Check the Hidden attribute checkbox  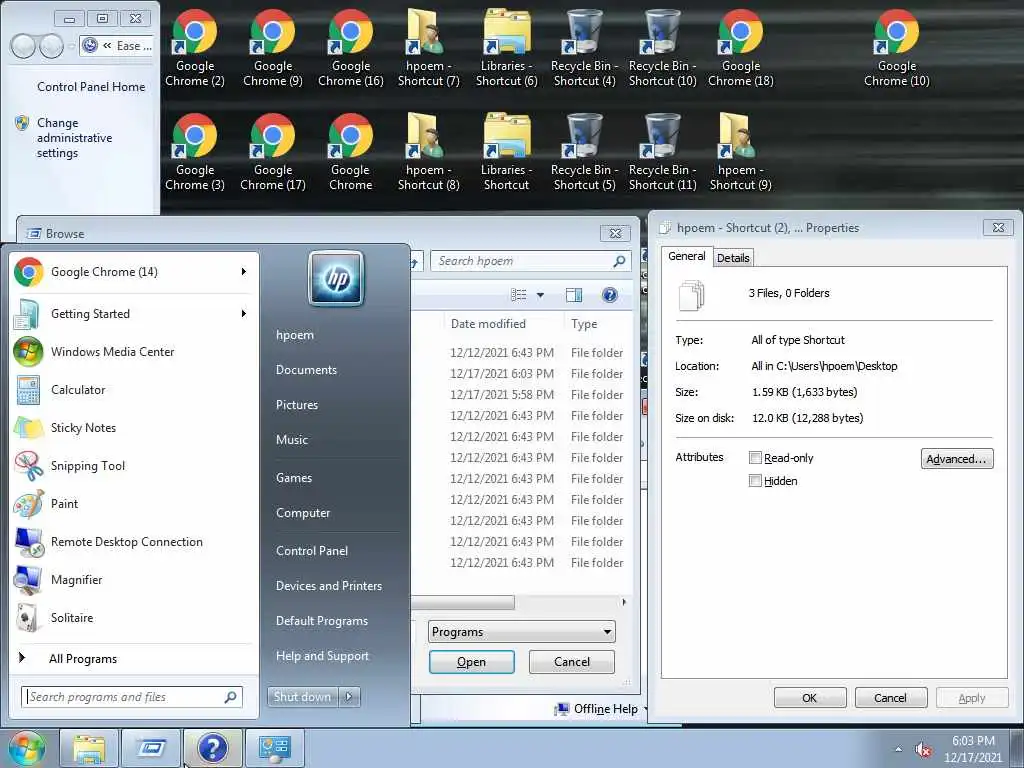tap(755, 481)
